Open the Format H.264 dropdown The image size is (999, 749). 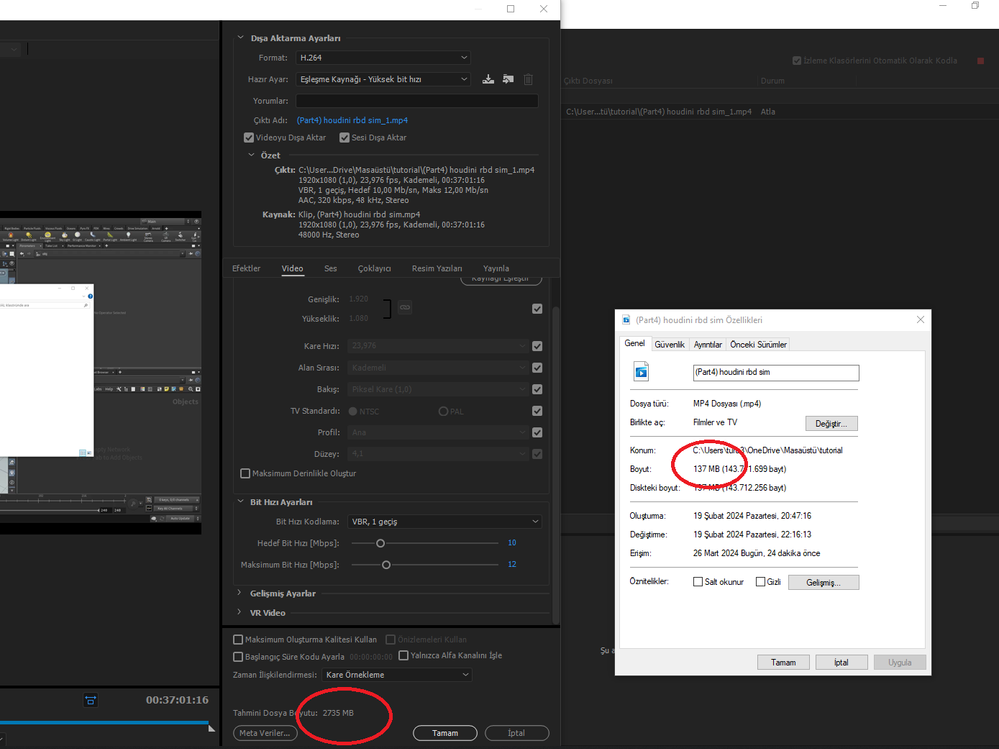[x=383, y=58]
